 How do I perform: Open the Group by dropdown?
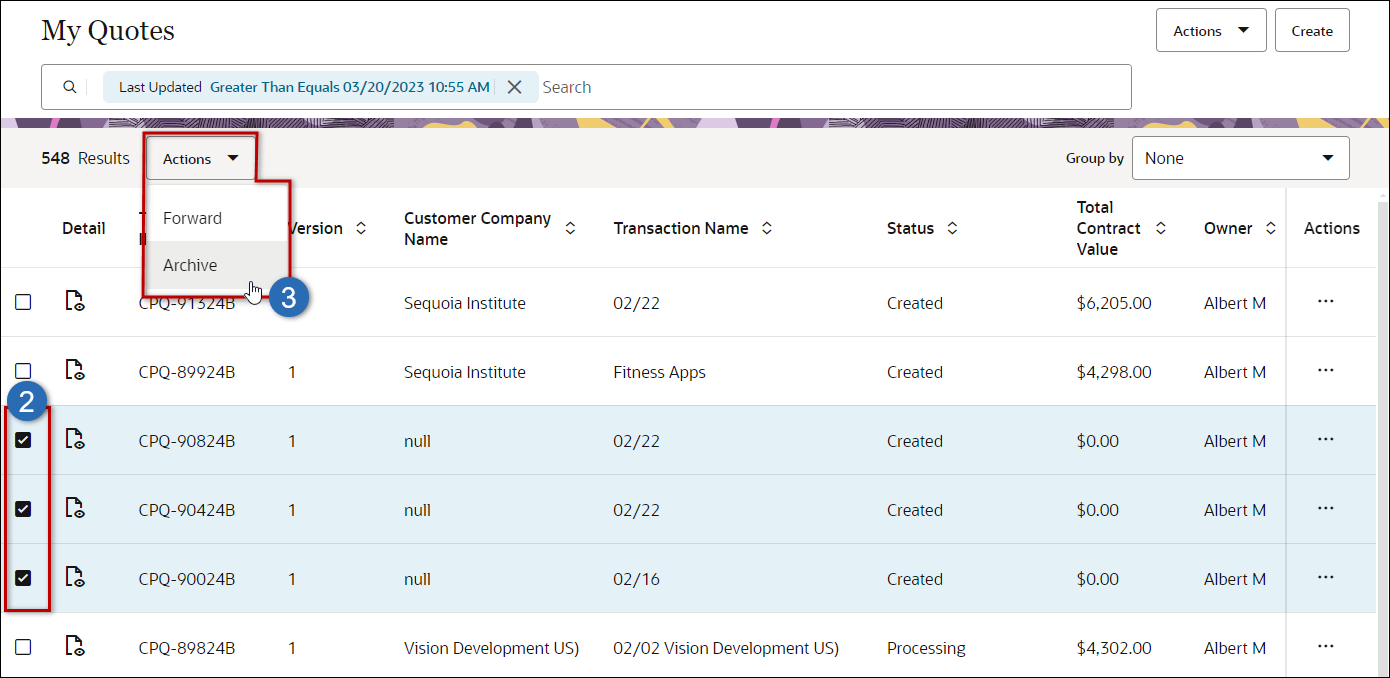coord(1240,157)
